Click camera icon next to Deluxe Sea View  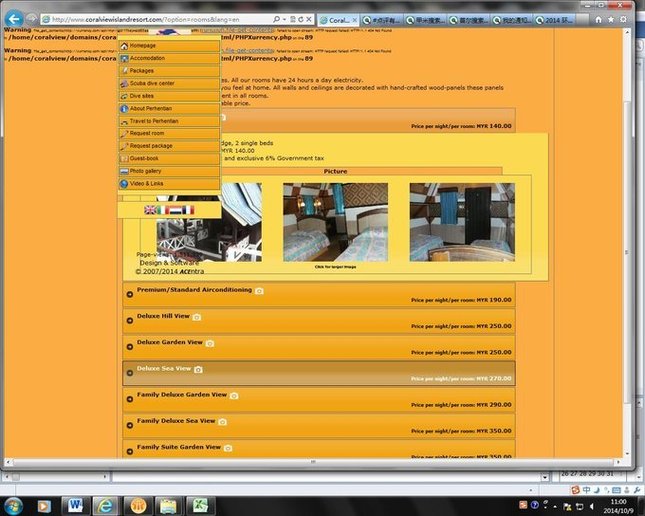click(x=198, y=370)
